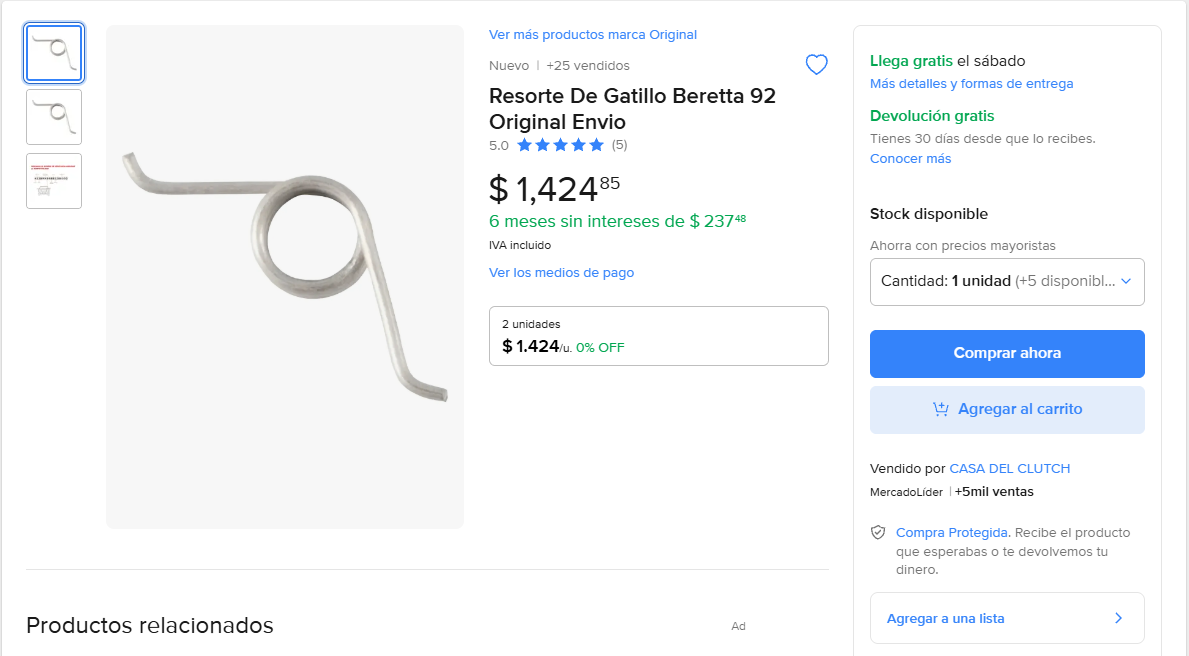Click Conocer más about free returns
The width and height of the screenshot is (1189, 656).
coord(910,159)
